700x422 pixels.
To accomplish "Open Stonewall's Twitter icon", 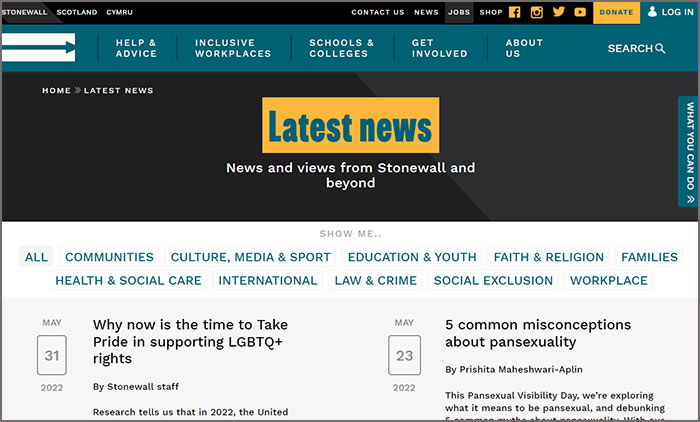I will point(558,12).
